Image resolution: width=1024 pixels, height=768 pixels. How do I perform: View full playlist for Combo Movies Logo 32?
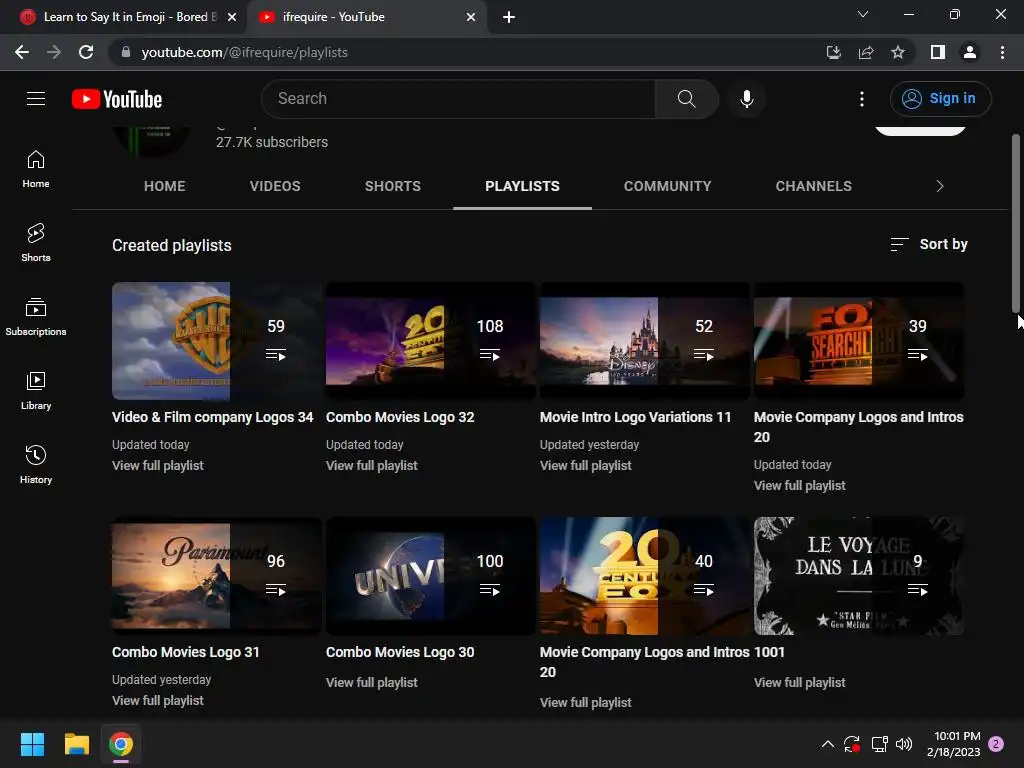[x=372, y=466]
